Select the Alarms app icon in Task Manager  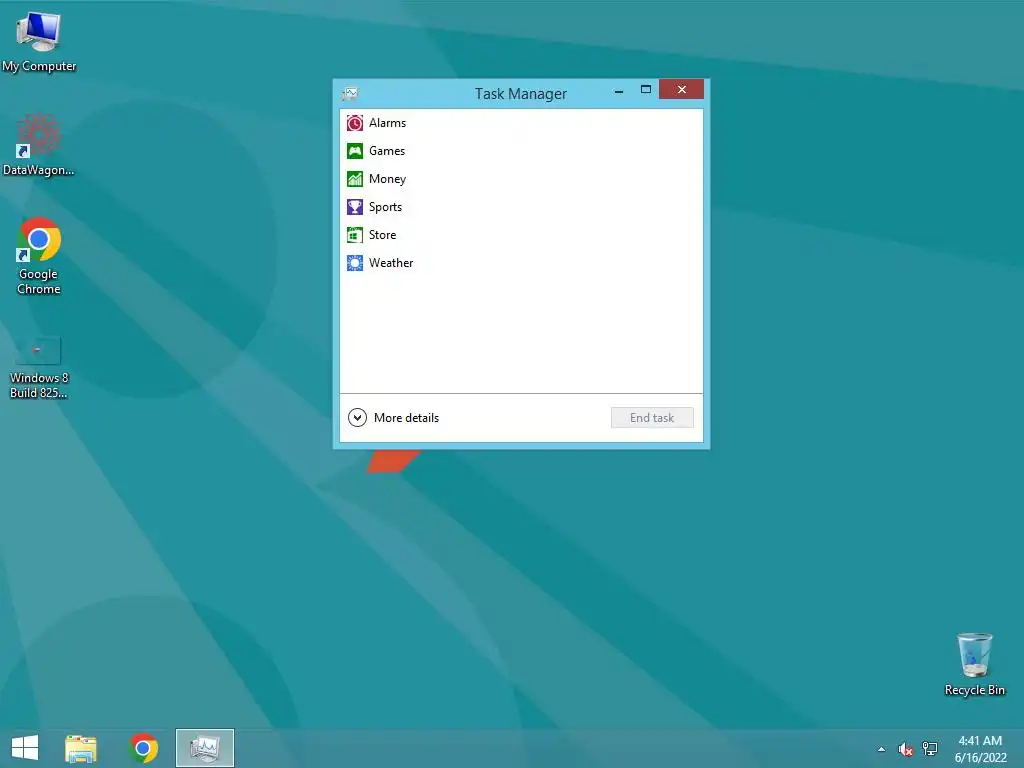click(355, 123)
